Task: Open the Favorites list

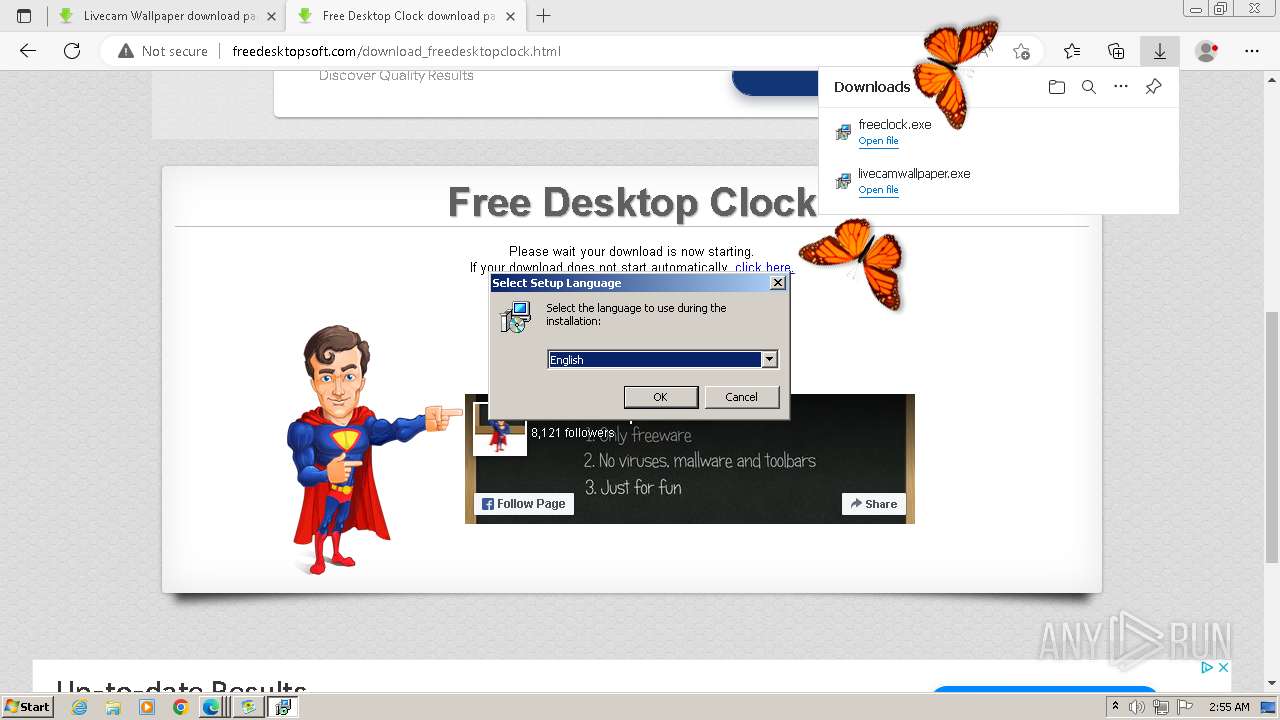Action: pyautogui.click(x=1072, y=51)
